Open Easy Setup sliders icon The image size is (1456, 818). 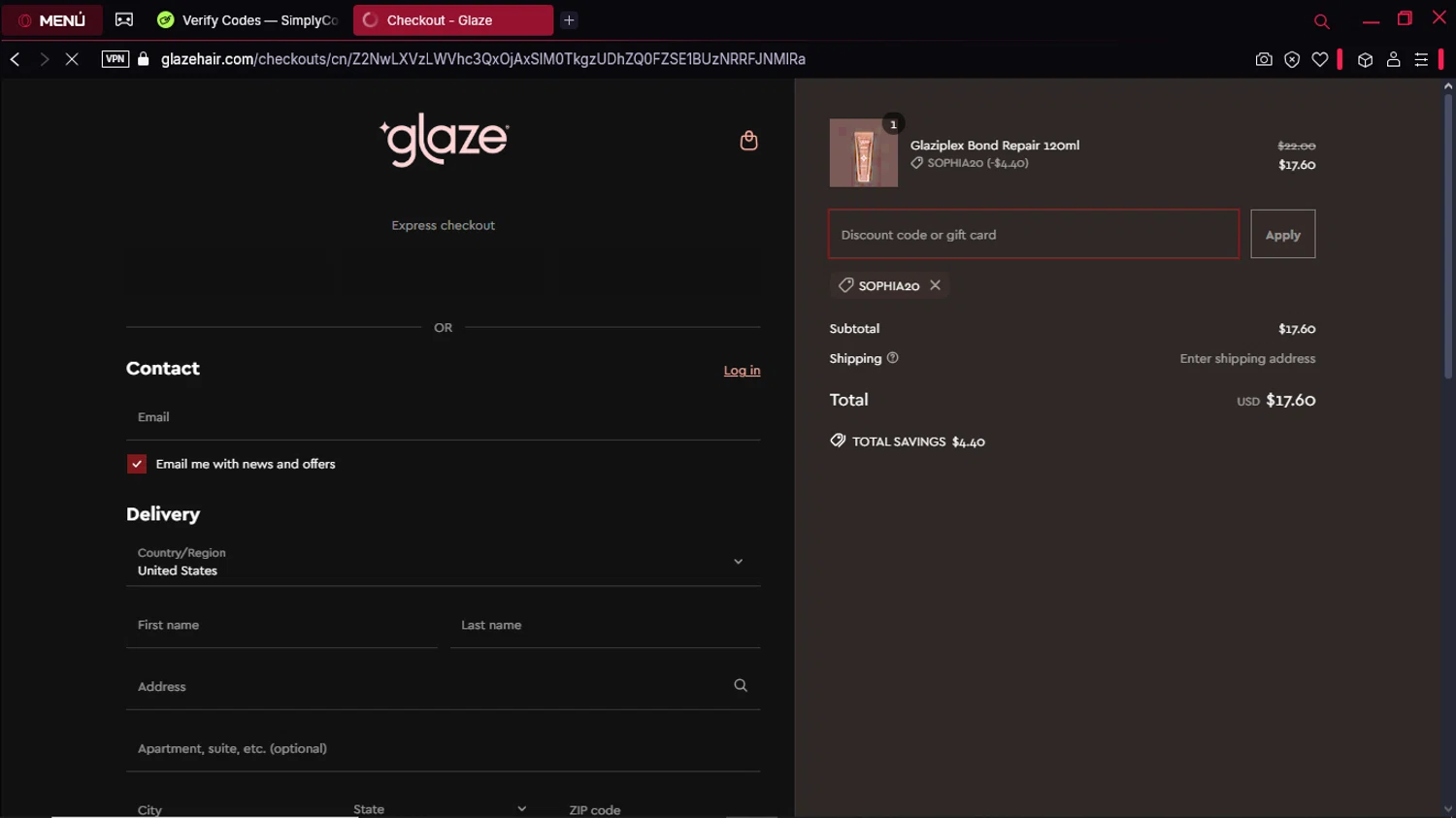pos(1421,60)
